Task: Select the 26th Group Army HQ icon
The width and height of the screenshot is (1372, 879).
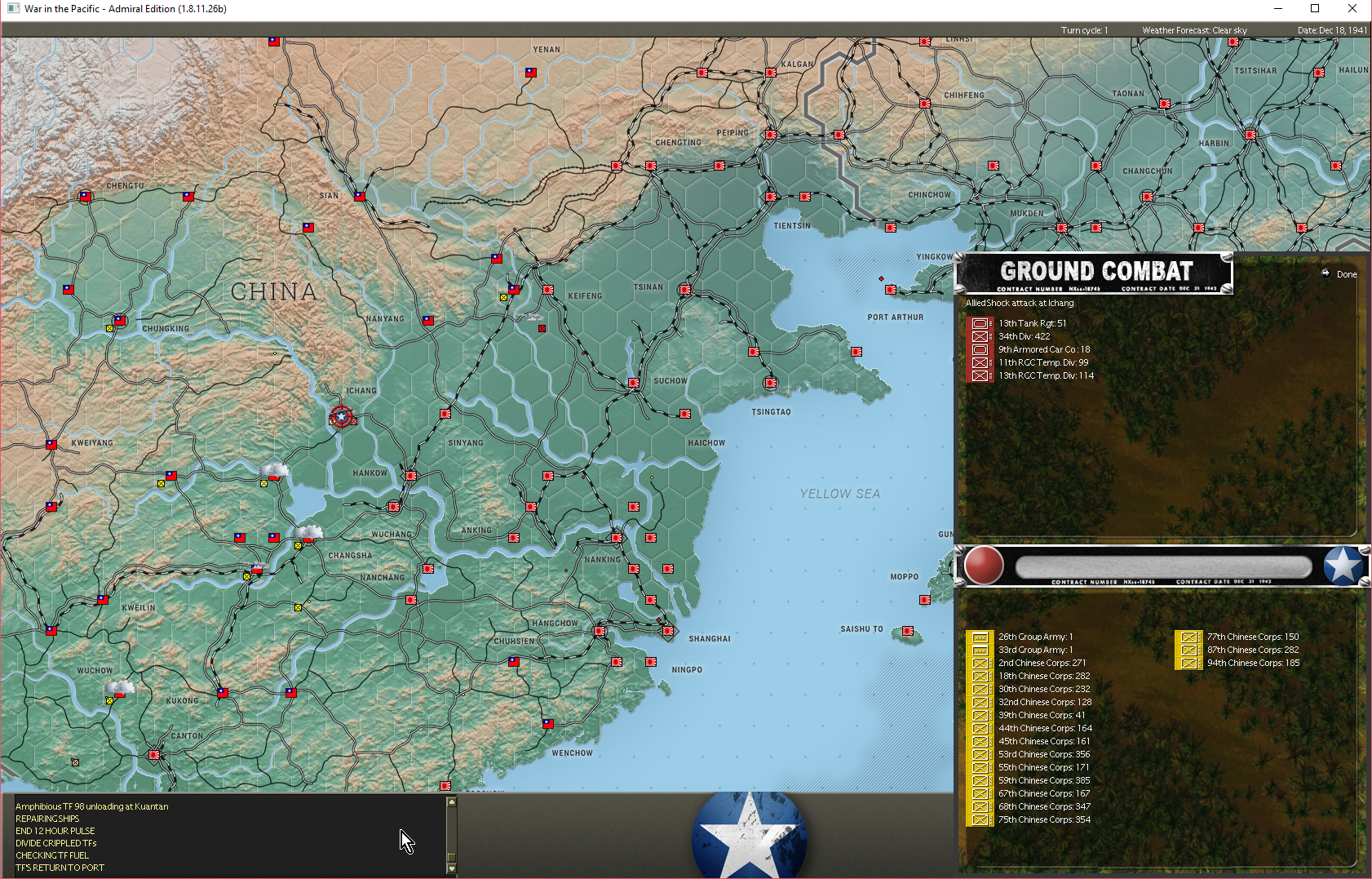Action: pyautogui.click(x=980, y=637)
